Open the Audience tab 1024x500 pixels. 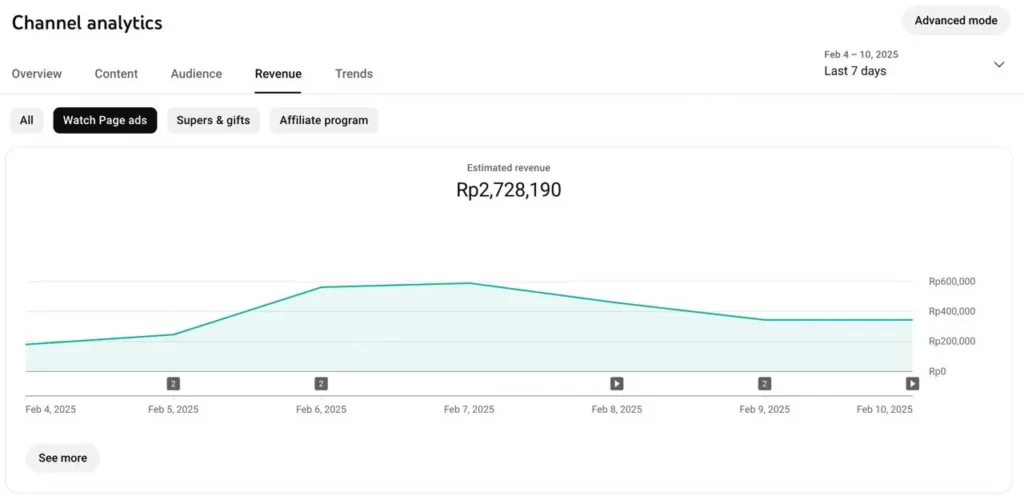coord(196,74)
